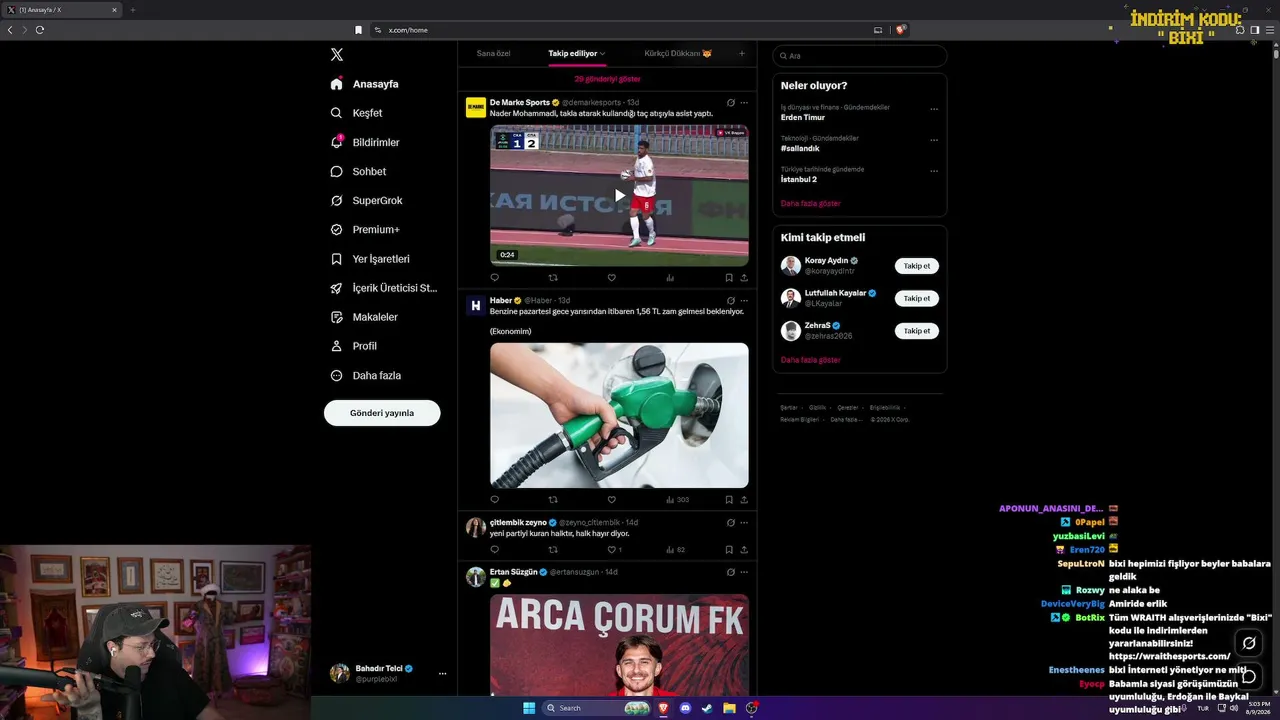This screenshot has height=720, width=1280.
Task: Open the #sallandık trending topic
Action: pyautogui.click(x=801, y=148)
